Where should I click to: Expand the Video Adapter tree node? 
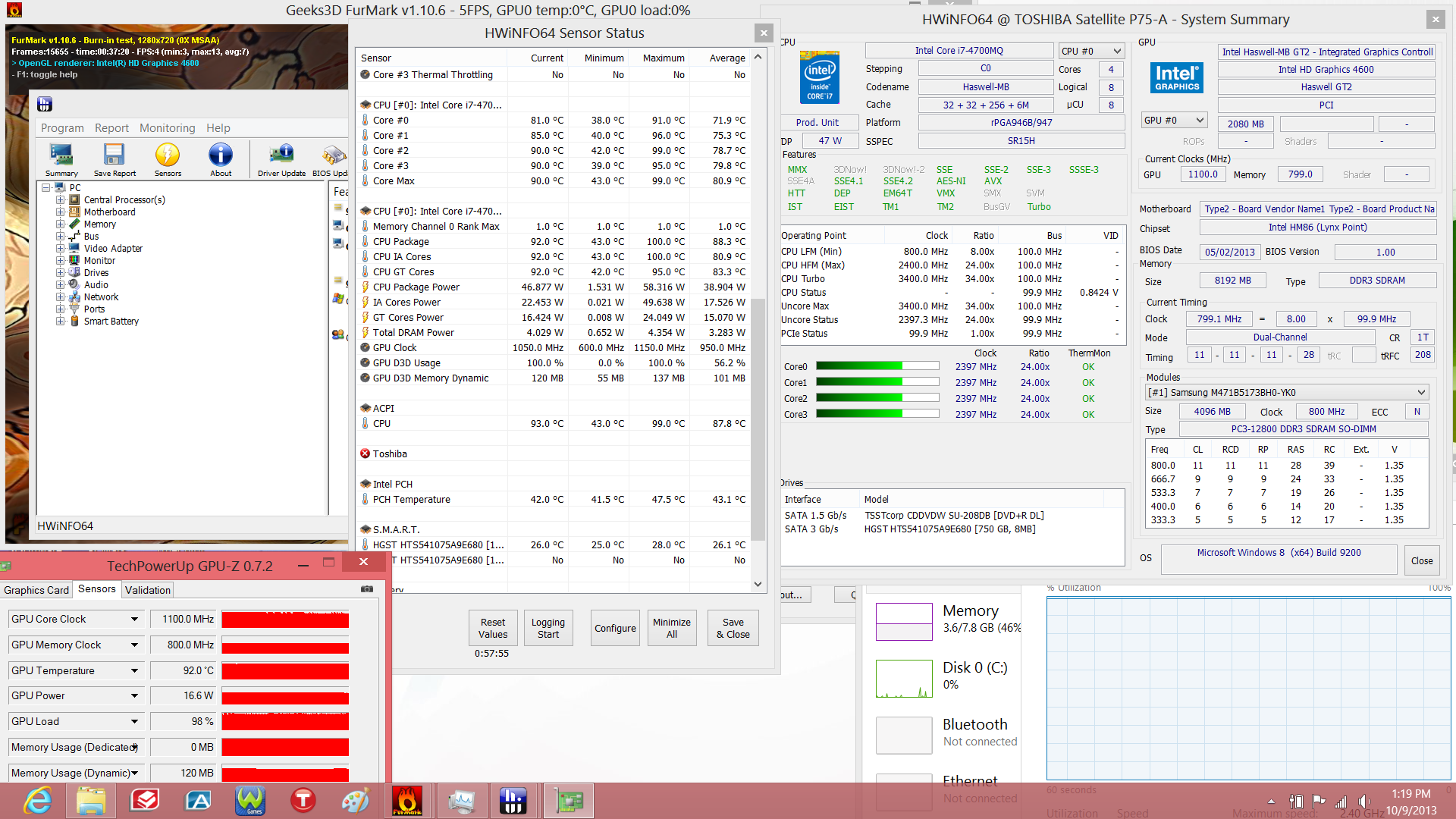61,249
